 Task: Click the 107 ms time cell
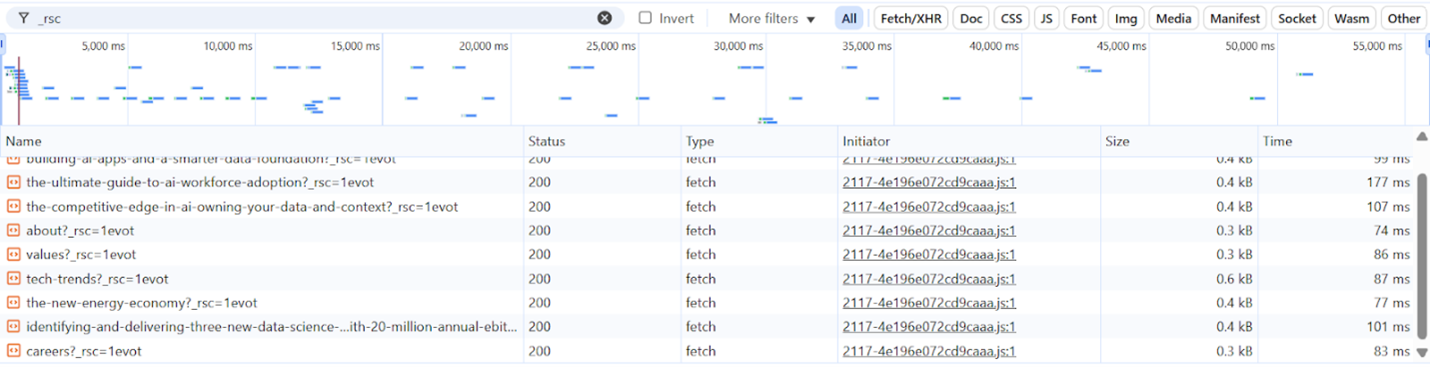point(1335,206)
